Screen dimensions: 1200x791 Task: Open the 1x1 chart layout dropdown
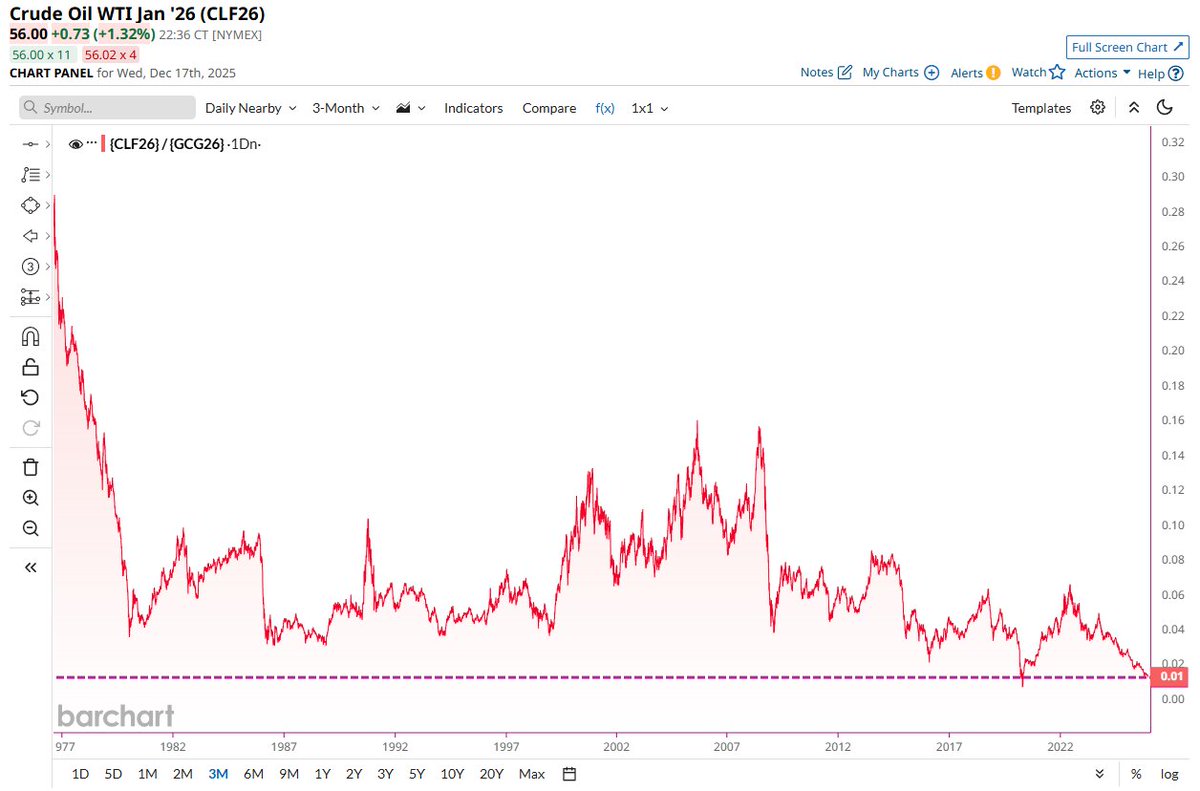tap(643, 107)
